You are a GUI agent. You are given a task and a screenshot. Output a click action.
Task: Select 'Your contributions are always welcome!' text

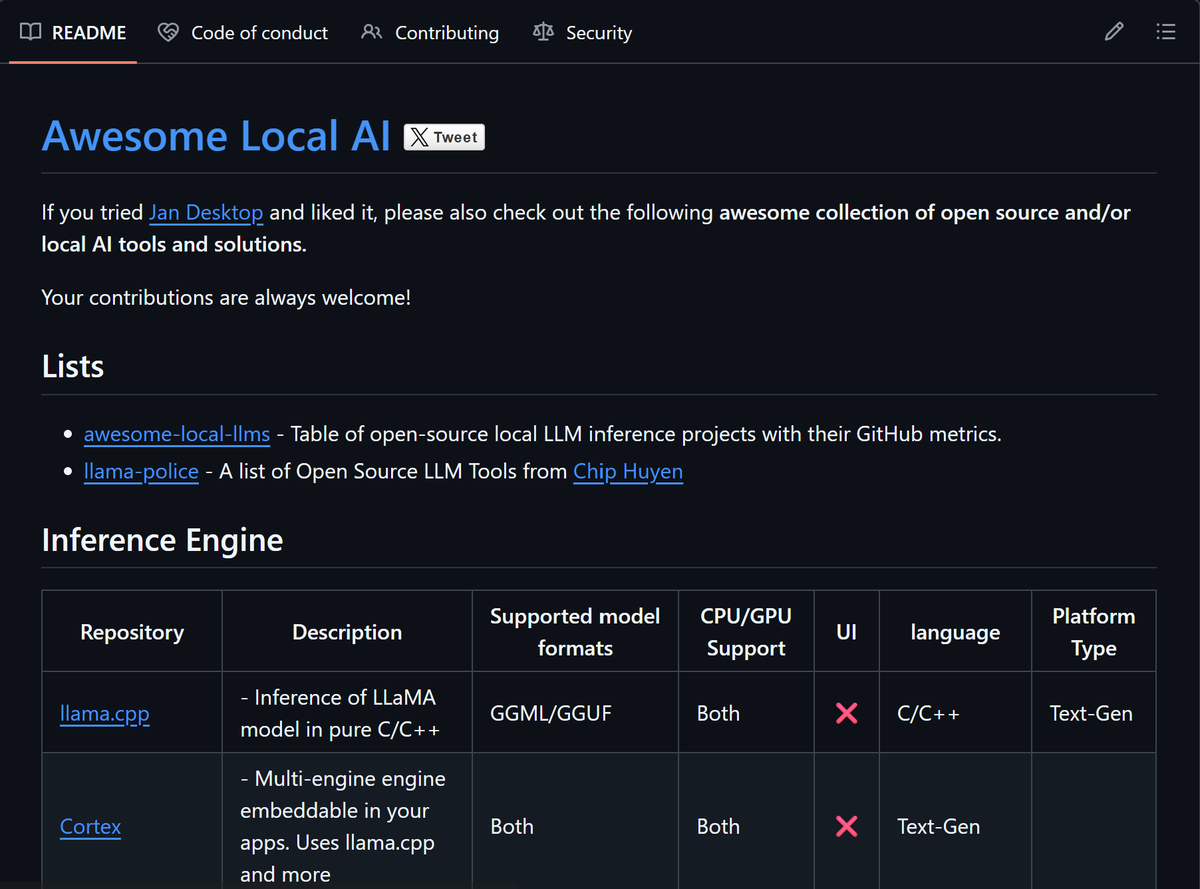coord(226,298)
